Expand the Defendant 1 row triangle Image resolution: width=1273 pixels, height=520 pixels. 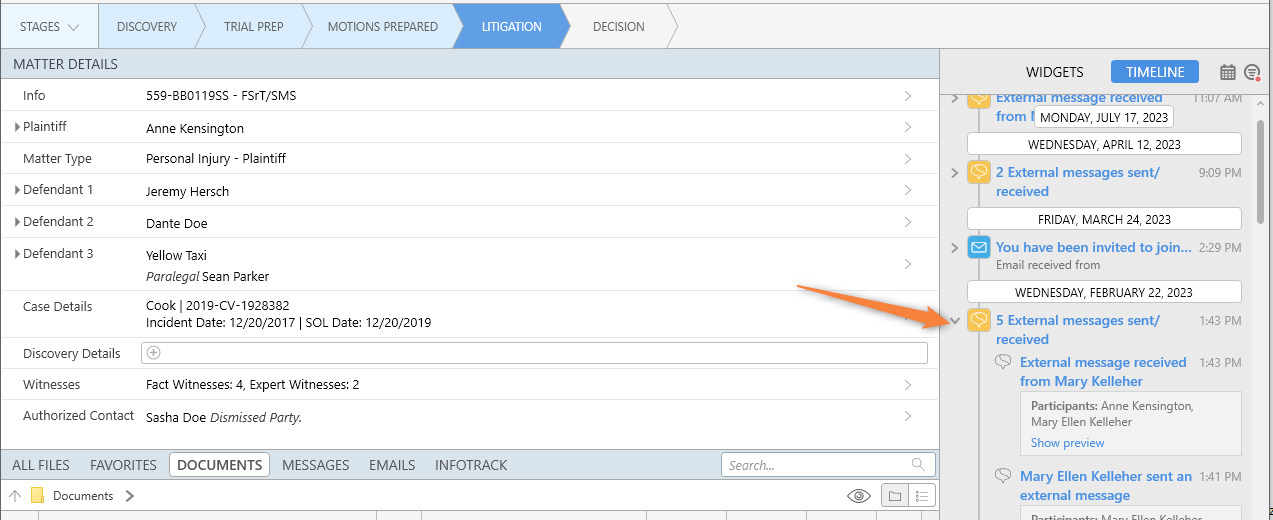point(17,190)
